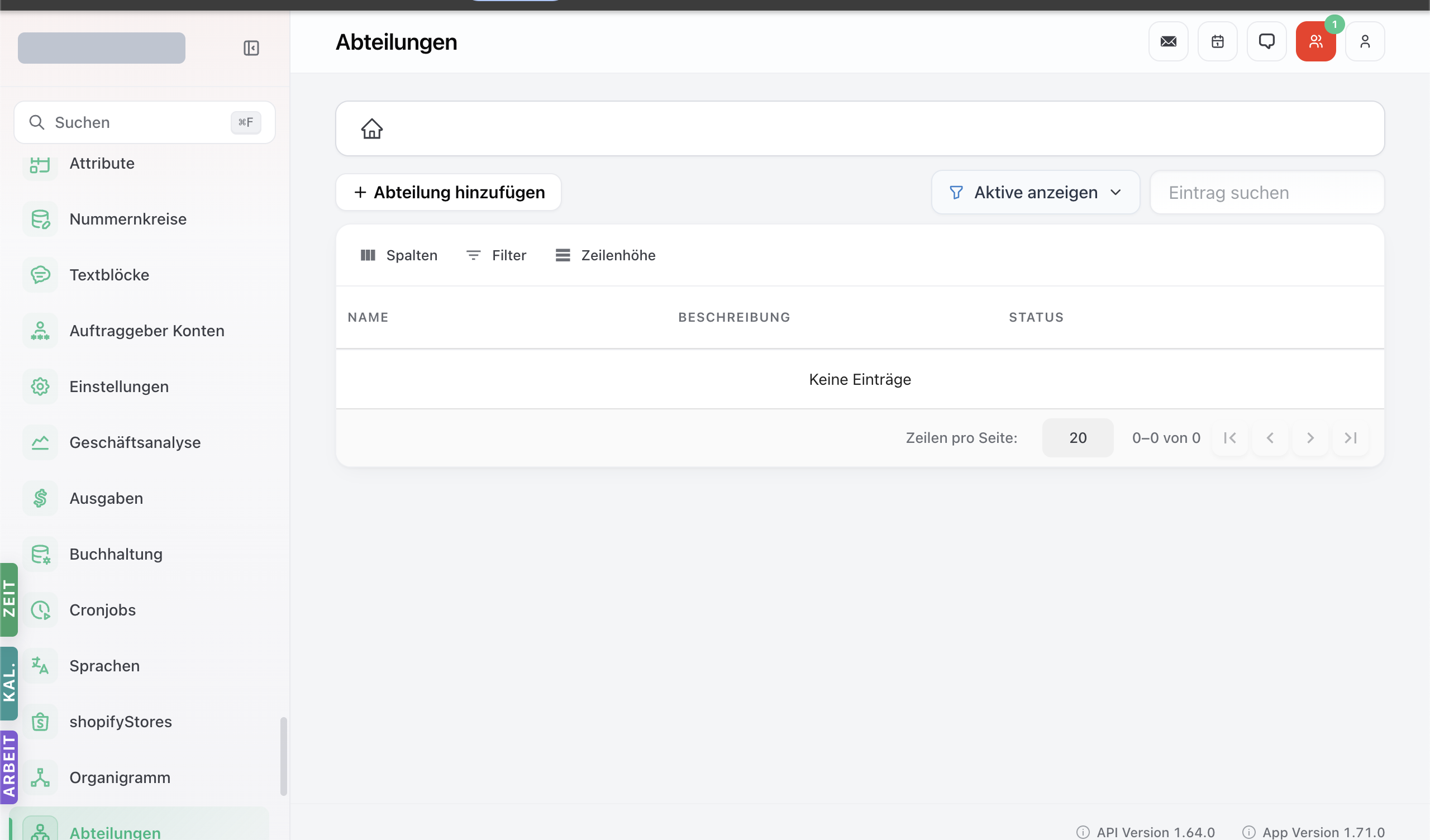
Task: Open the teal KAL. side tab
Action: pos(9,684)
